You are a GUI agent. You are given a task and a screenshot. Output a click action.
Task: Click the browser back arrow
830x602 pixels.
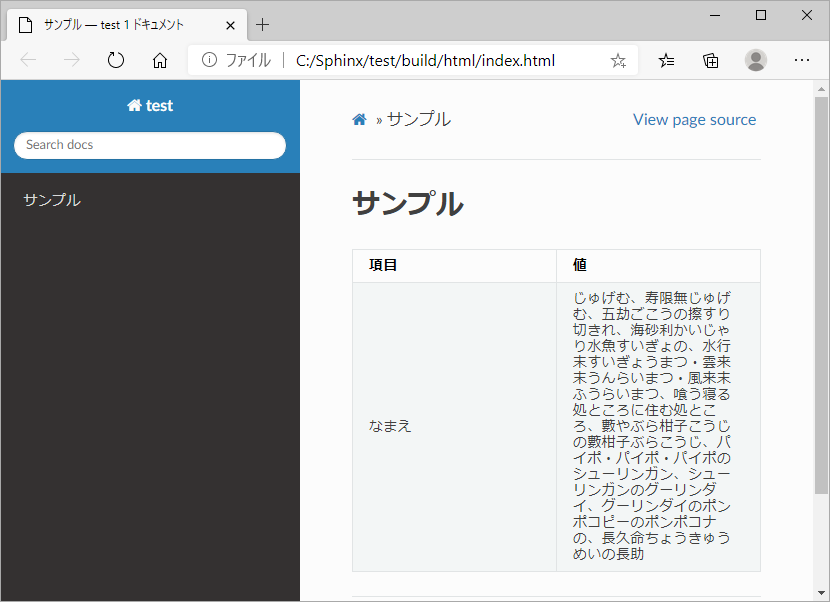[x=28, y=60]
